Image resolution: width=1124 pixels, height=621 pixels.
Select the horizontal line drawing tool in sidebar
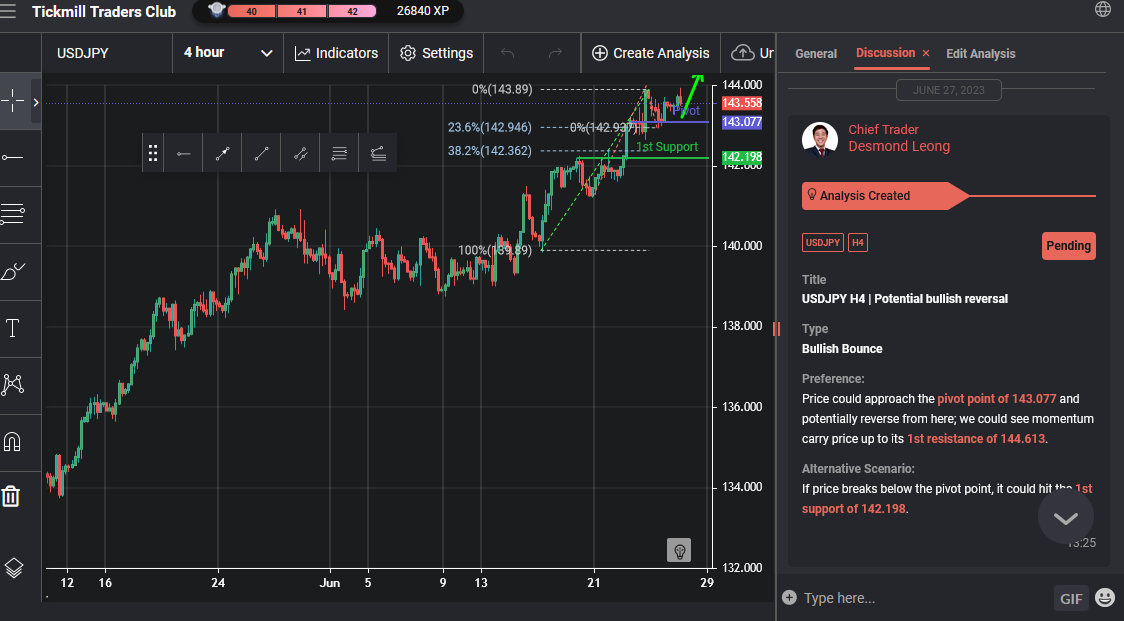(13, 157)
